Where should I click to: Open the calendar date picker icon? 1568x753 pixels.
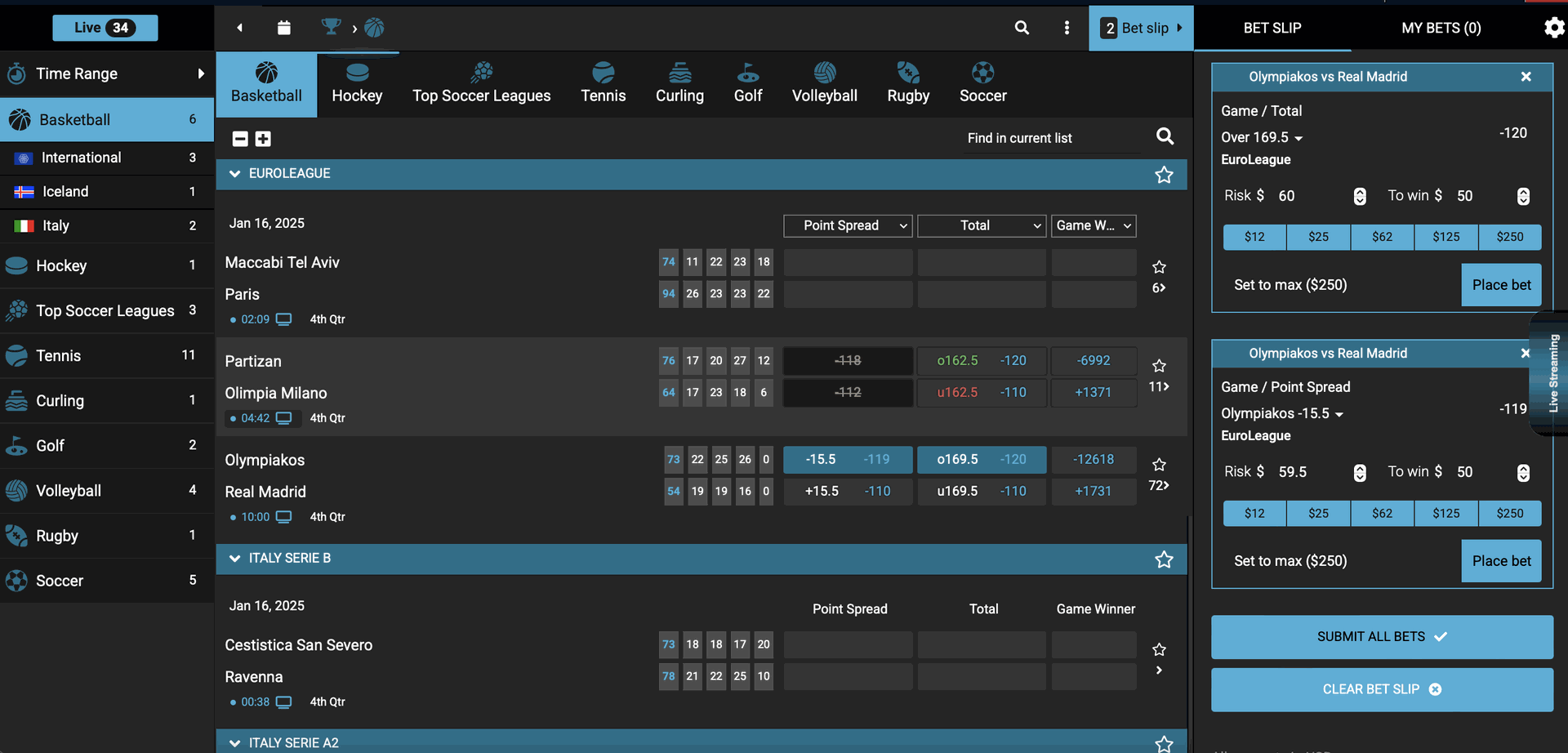[x=283, y=28]
